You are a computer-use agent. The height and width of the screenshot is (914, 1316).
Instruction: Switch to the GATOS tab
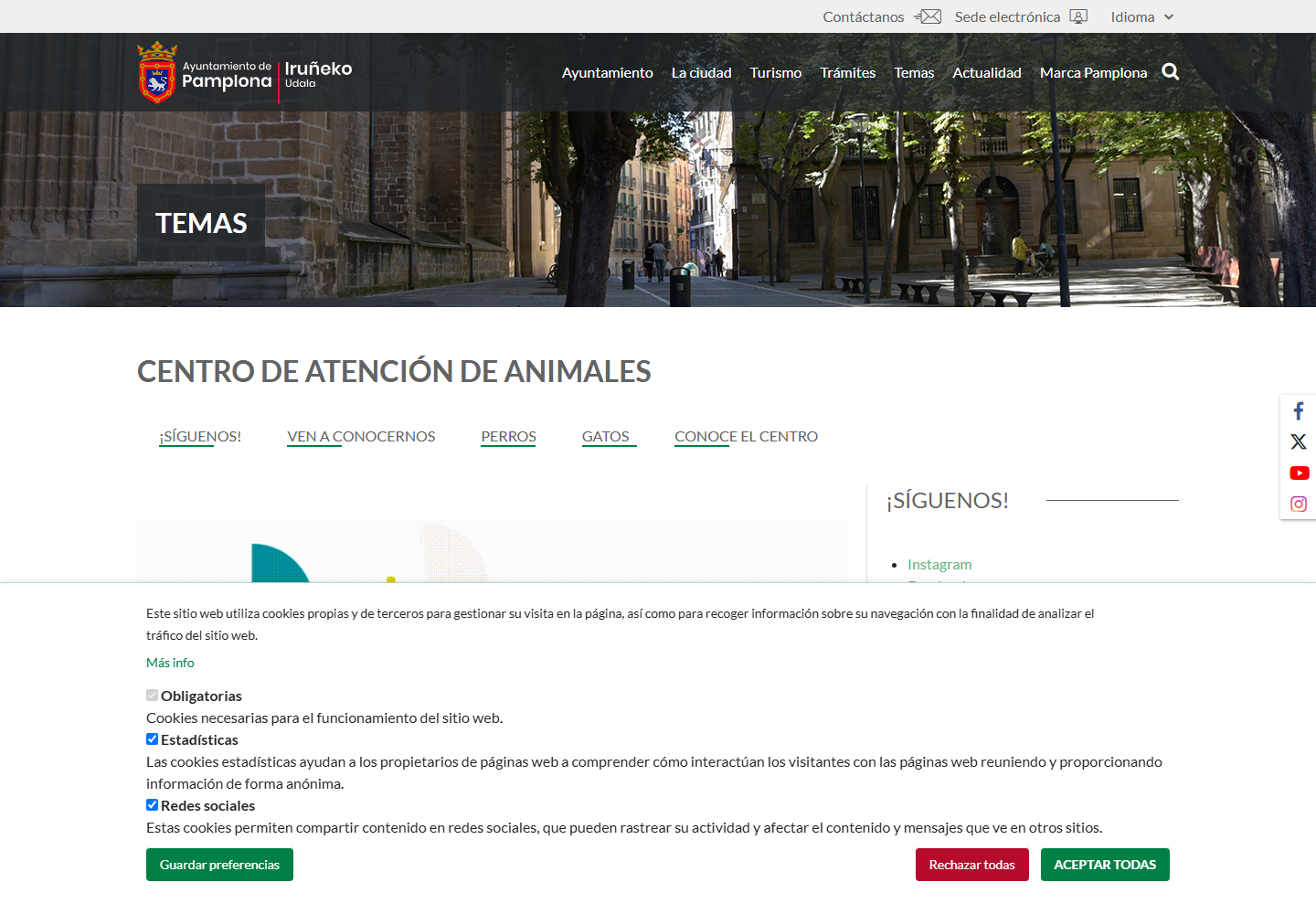click(x=606, y=437)
